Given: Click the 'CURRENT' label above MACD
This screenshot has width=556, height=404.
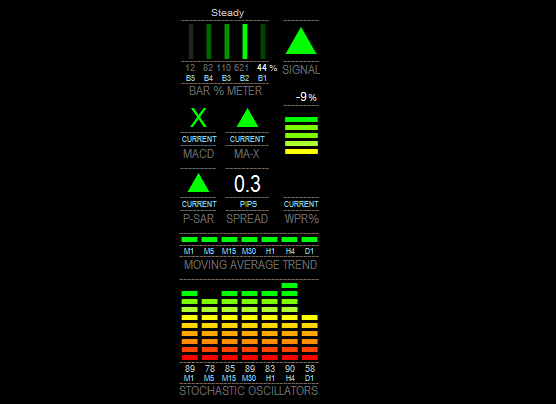Looking at the screenshot, I should 199,139.
